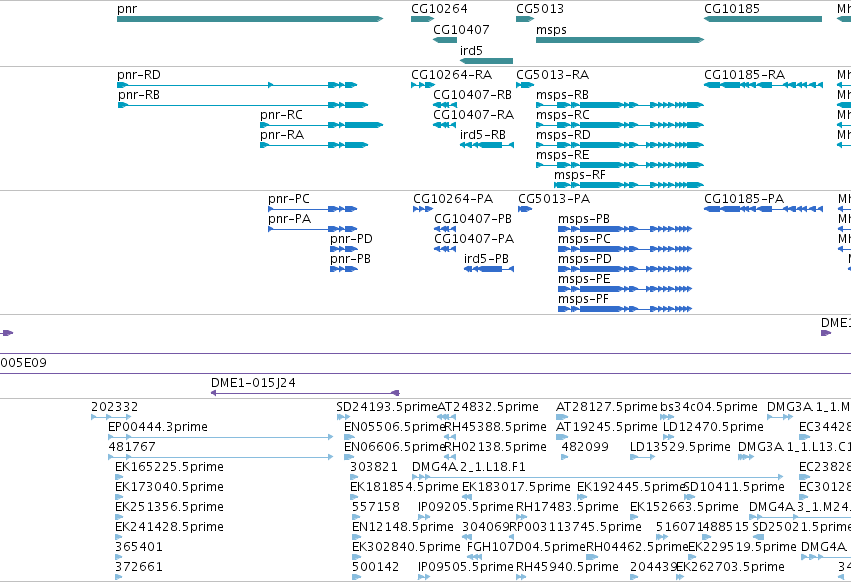Open the AT28127.5prime EST label
851x582 pixels.
606,407
